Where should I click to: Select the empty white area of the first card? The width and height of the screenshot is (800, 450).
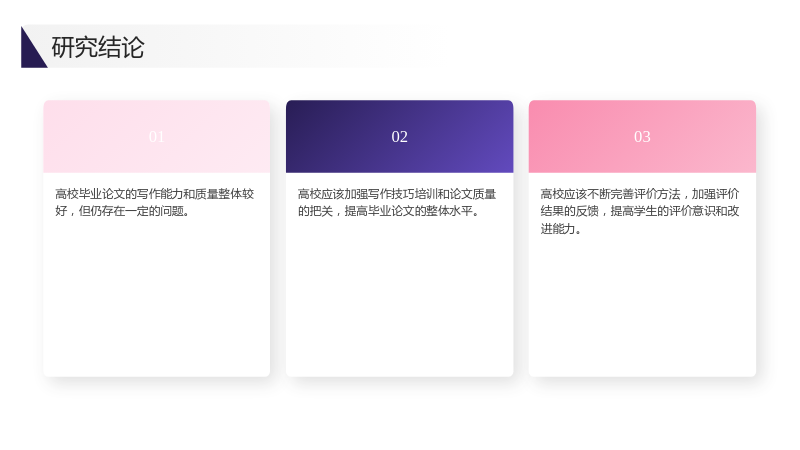coord(157,301)
